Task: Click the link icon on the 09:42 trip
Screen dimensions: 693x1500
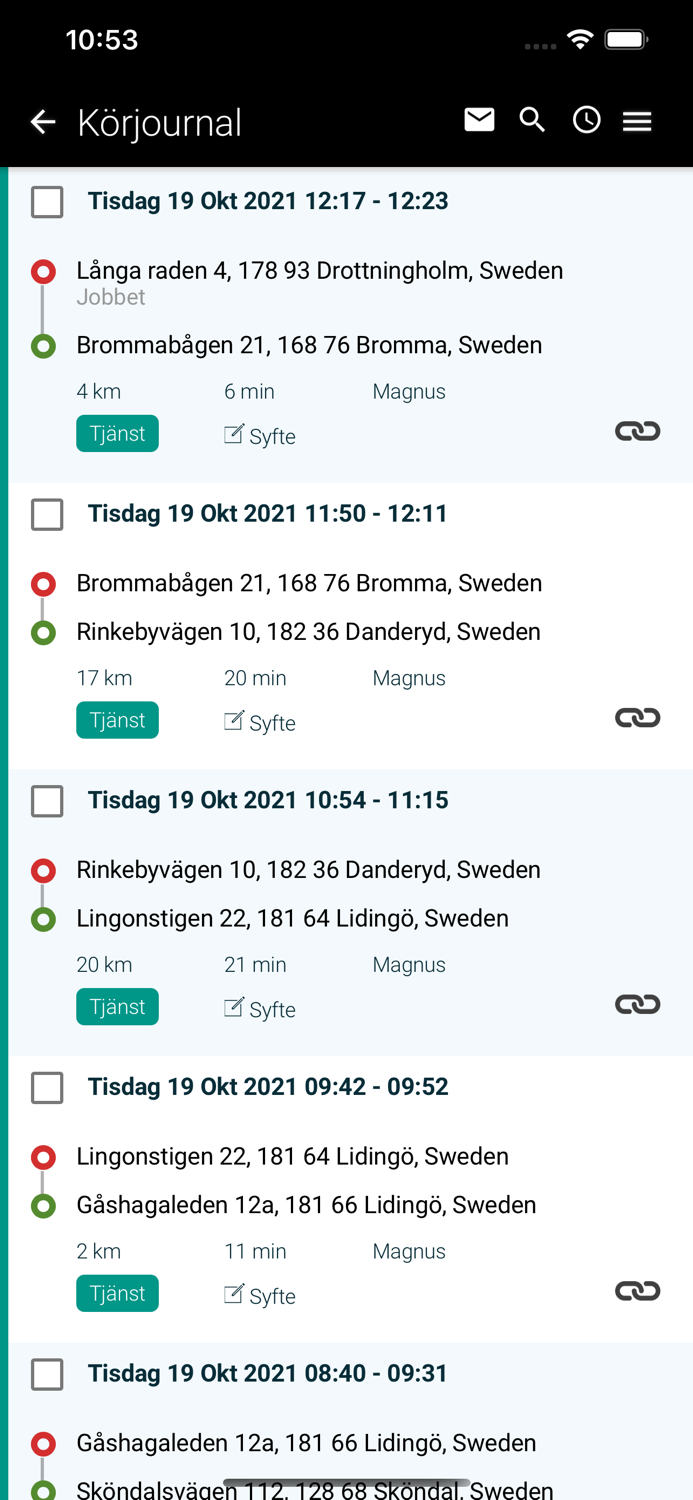Action: pyautogui.click(x=638, y=1290)
